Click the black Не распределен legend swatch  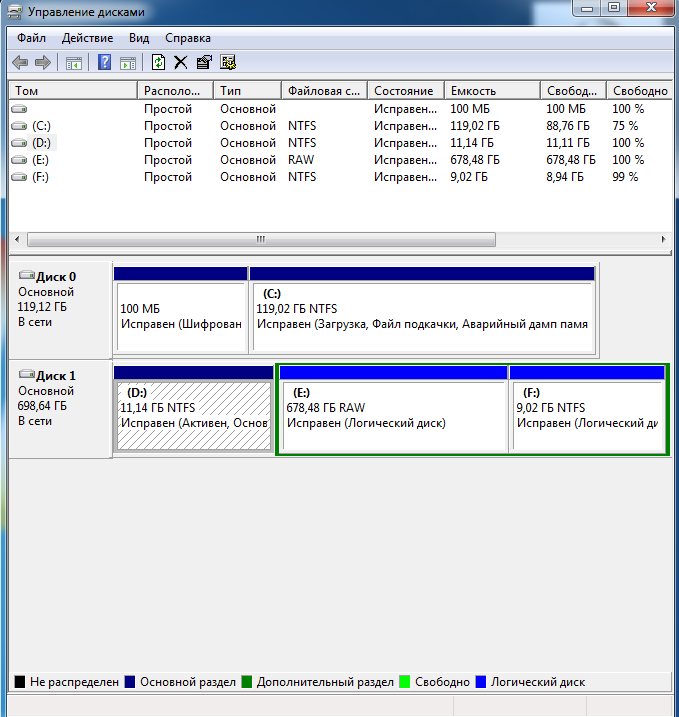[x=20, y=682]
